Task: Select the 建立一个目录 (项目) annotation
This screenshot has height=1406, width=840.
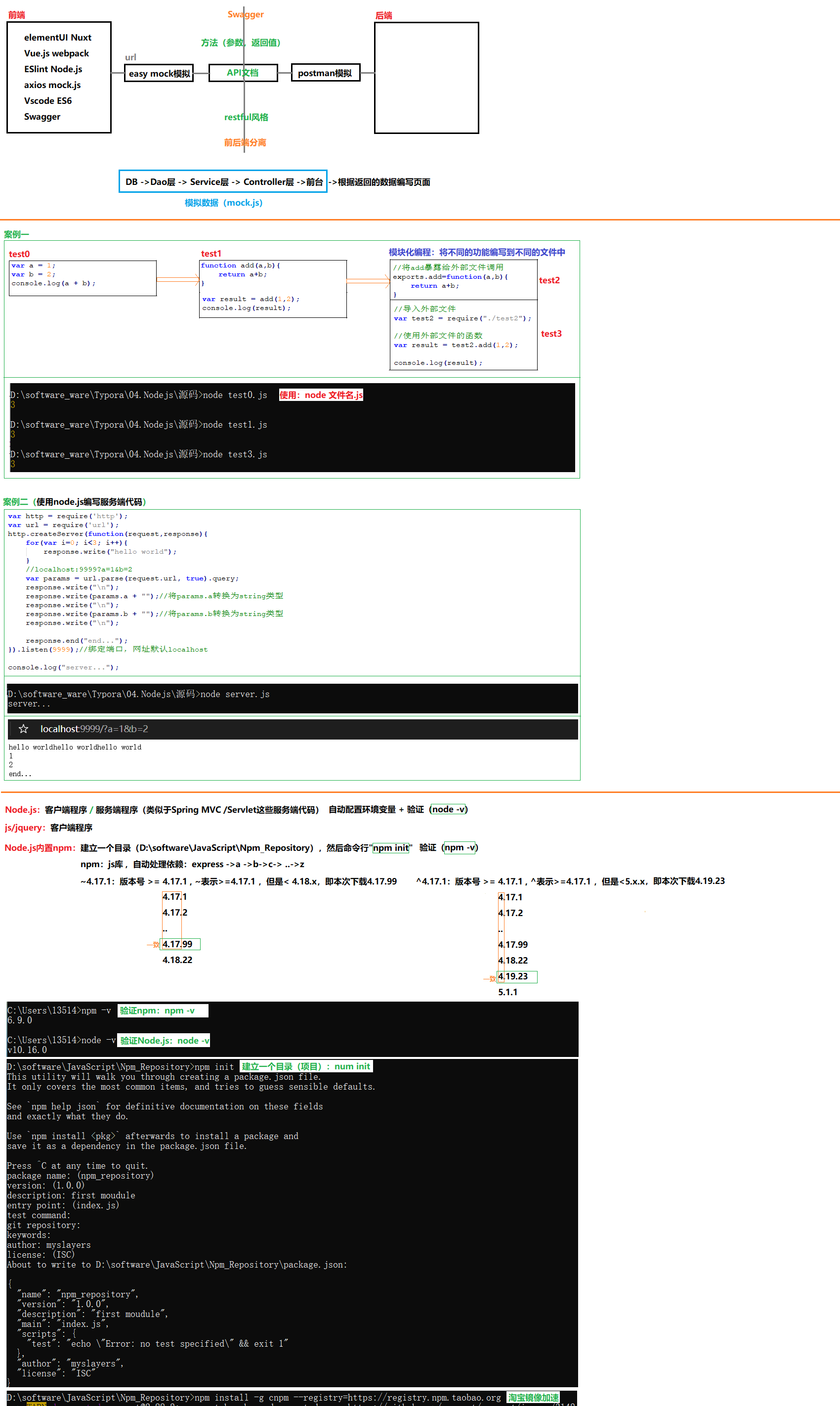Action: (x=306, y=1066)
